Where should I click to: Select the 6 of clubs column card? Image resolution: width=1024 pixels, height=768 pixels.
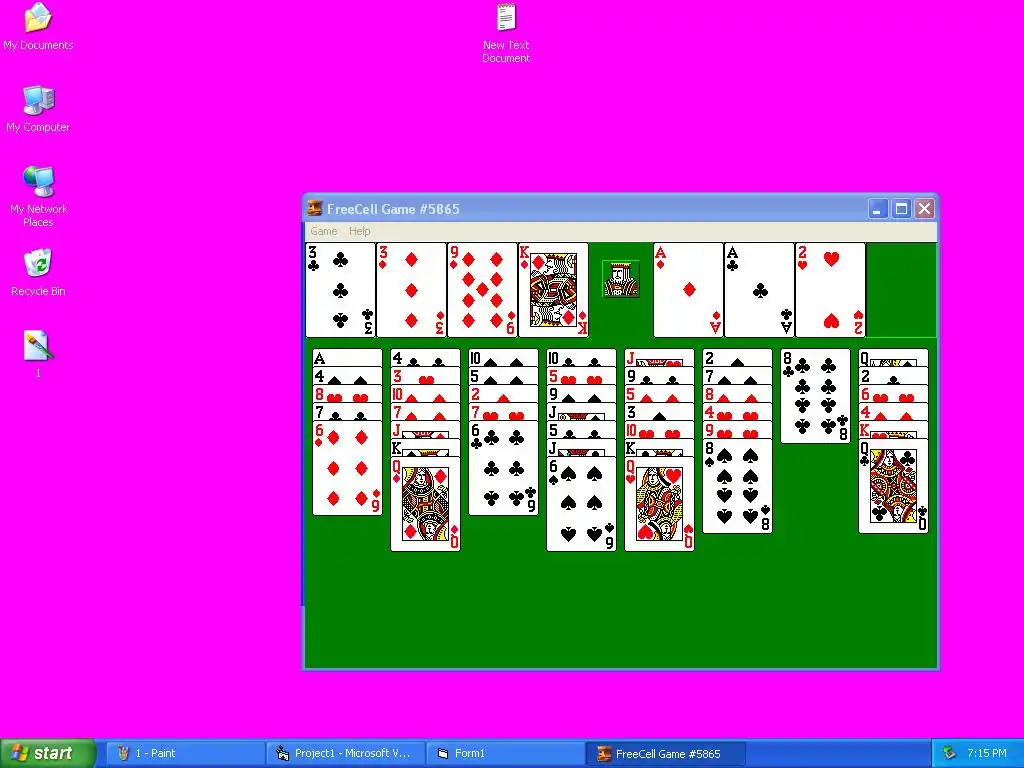pyautogui.click(x=504, y=468)
